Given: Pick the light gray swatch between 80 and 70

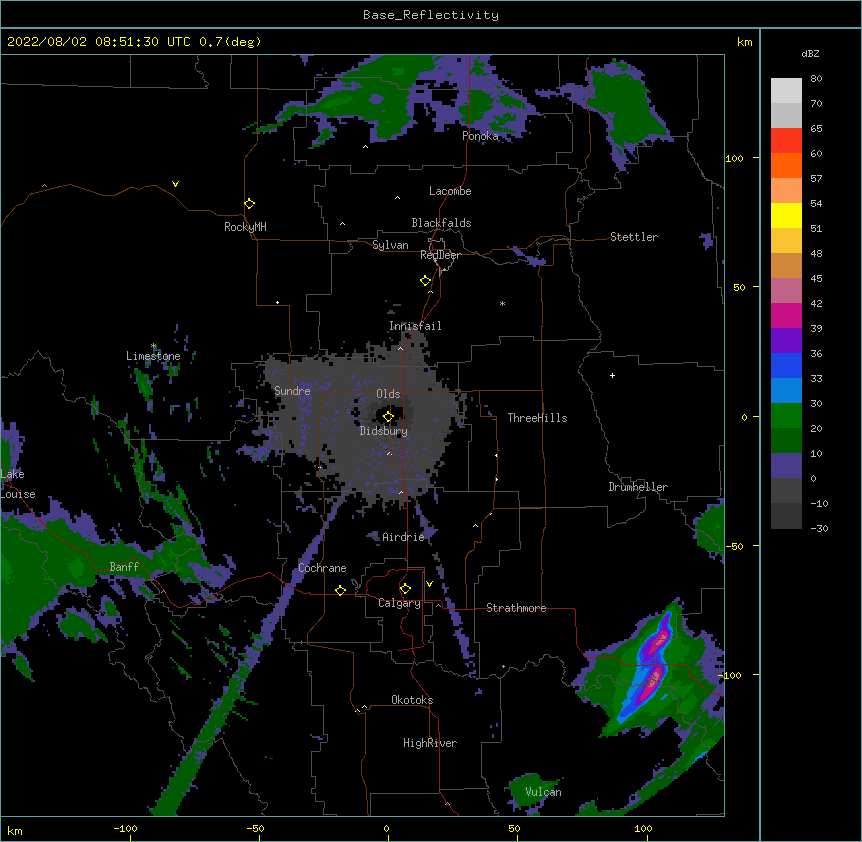Looking at the screenshot, I should pos(786,91).
